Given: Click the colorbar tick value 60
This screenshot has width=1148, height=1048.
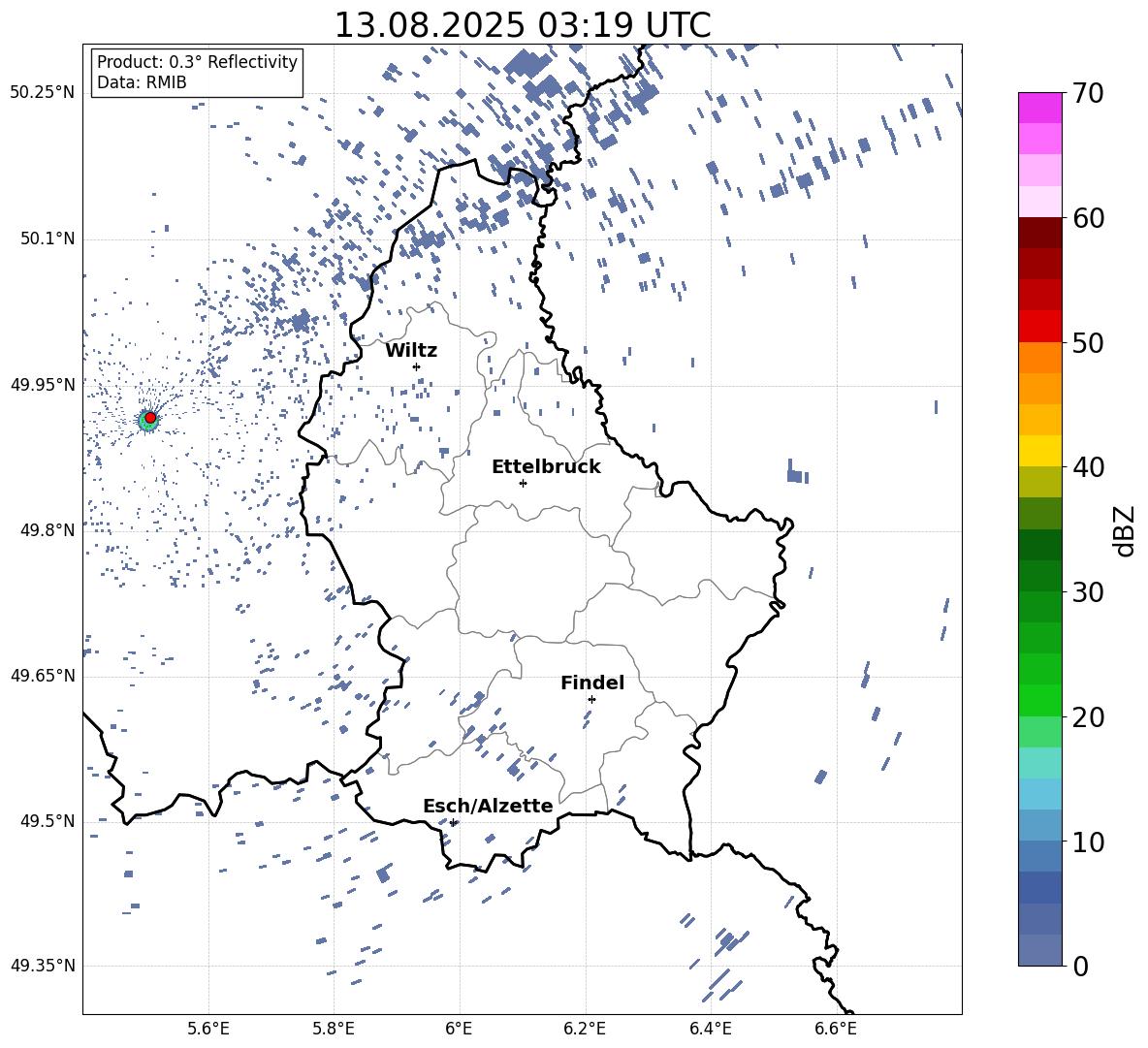Looking at the screenshot, I should [1088, 218].
